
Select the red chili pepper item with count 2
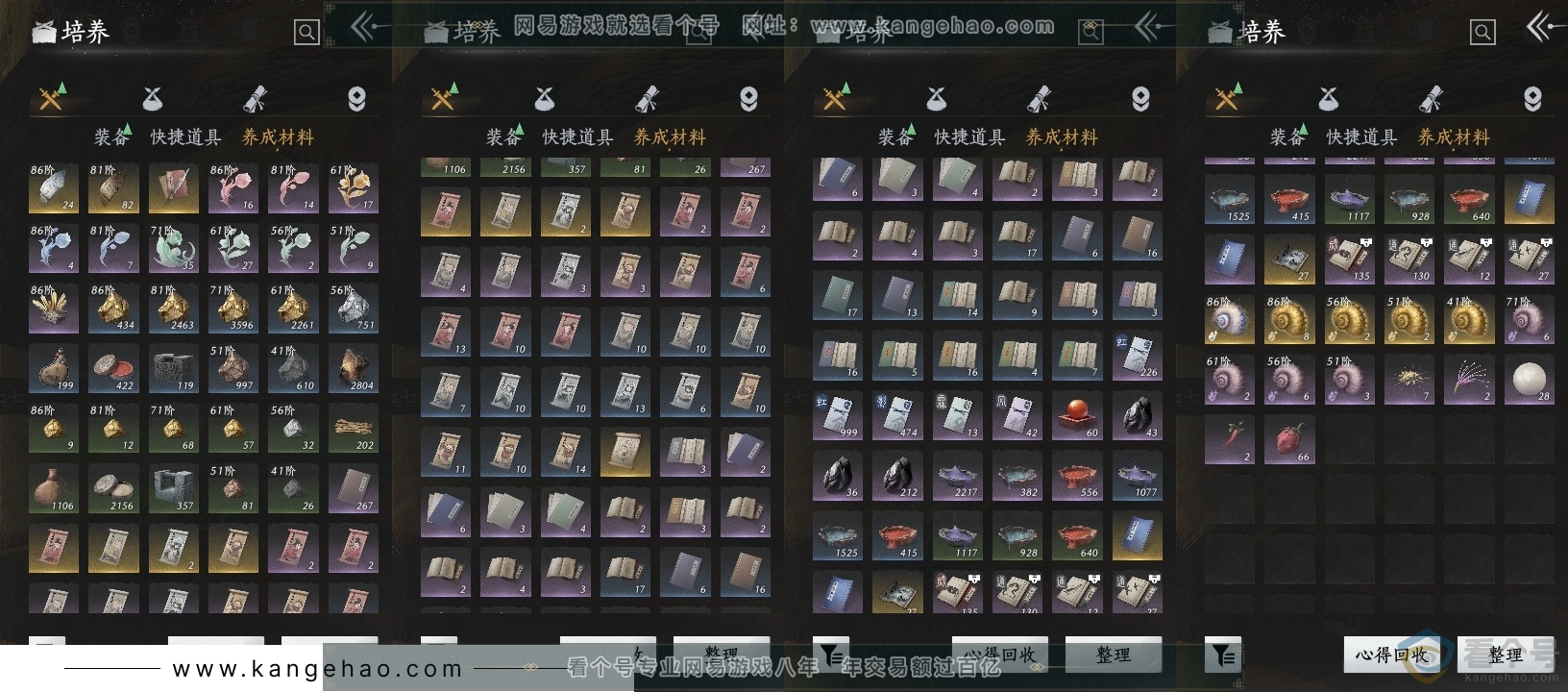point(1230,439)
